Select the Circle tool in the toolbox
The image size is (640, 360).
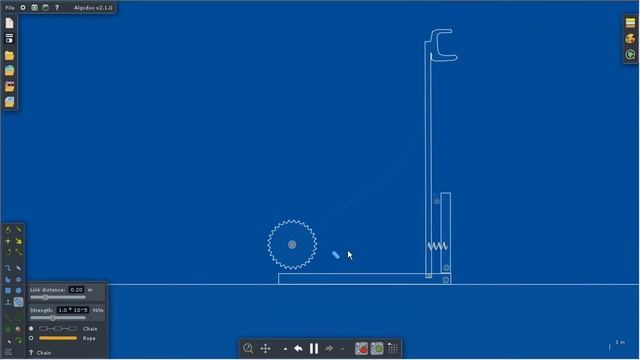point(18,290)
